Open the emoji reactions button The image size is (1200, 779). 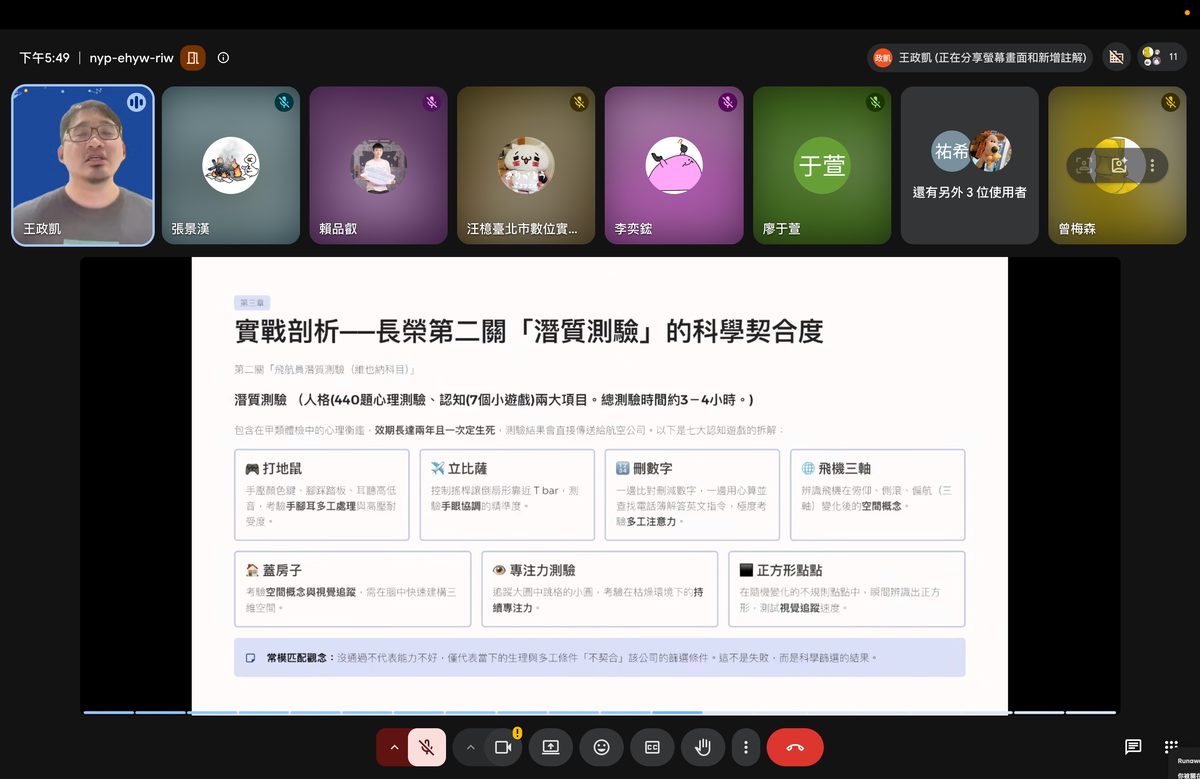click(x=601, y=747)
